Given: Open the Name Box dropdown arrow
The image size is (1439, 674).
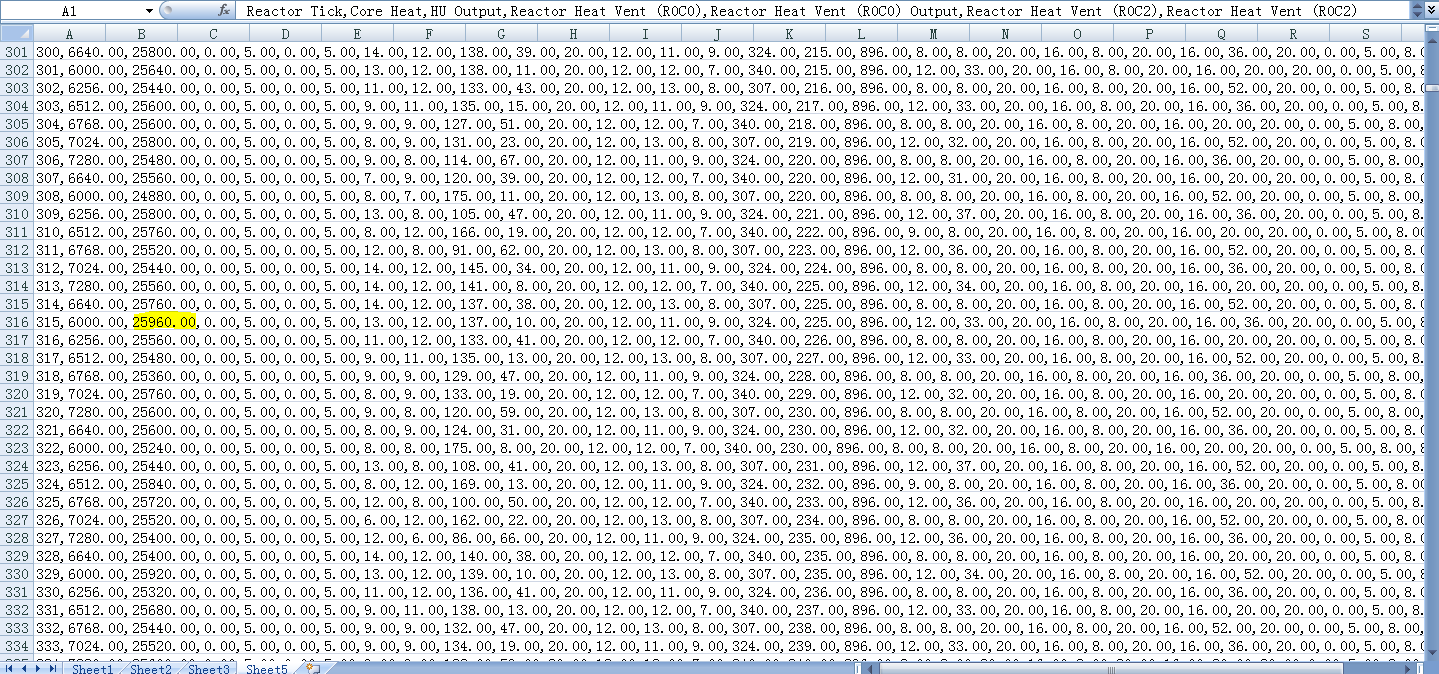Looking at the screenshot, I should (149, 11).
